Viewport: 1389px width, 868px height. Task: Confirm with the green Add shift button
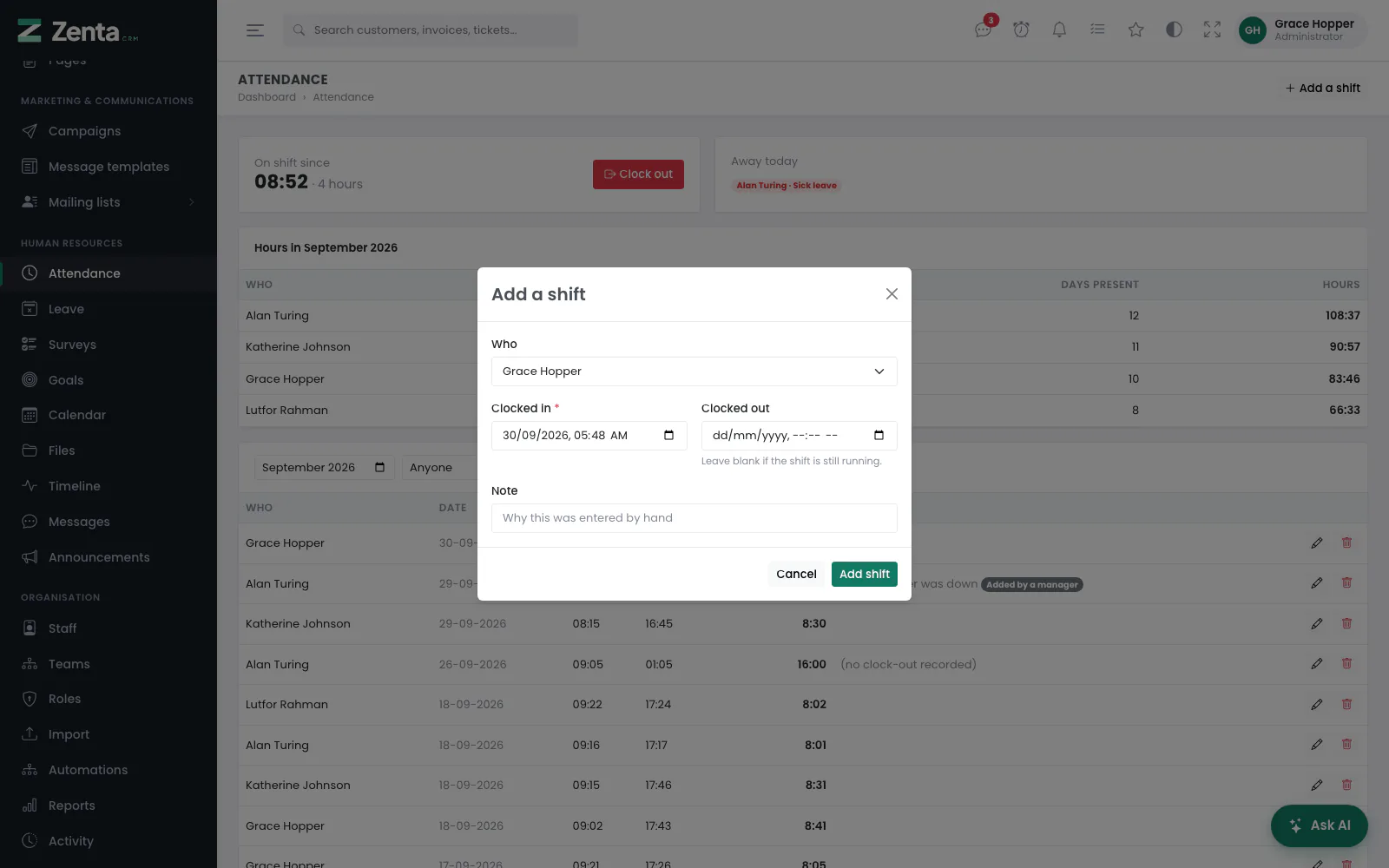(x=865, y=574)
